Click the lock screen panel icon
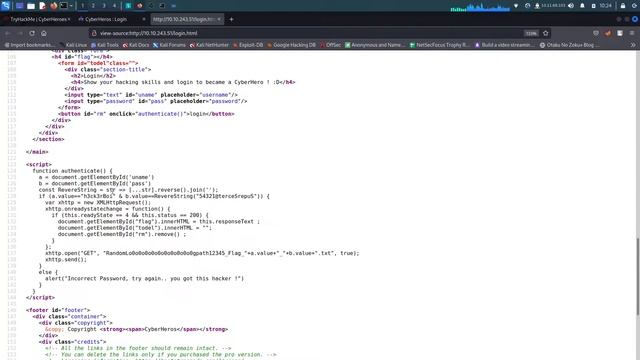This screenshot has width=640, height=360. (x=623, y=6)
